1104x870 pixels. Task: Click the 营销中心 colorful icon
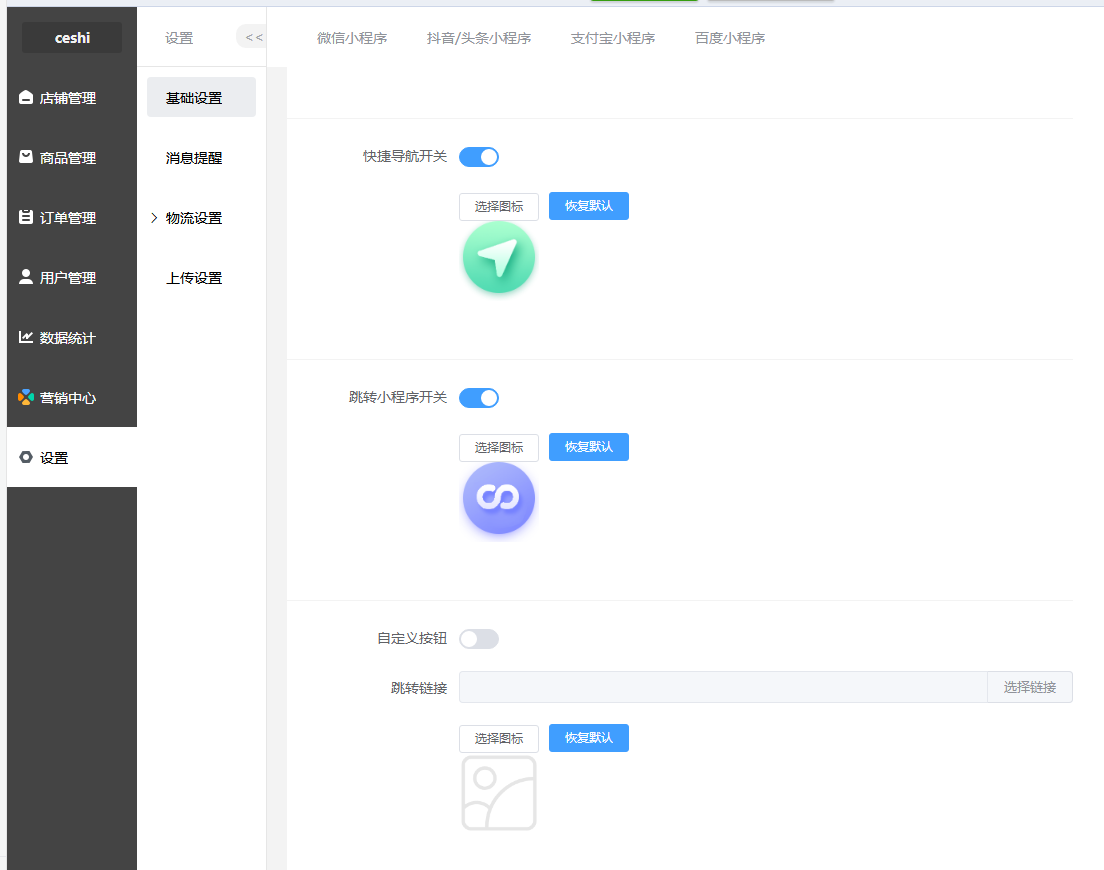point(26,397)
